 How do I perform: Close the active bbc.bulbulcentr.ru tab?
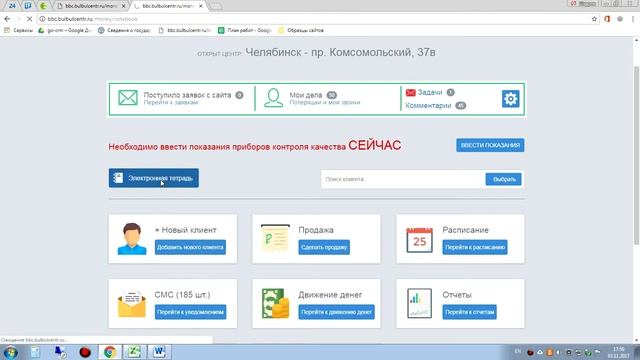point(201,6)
